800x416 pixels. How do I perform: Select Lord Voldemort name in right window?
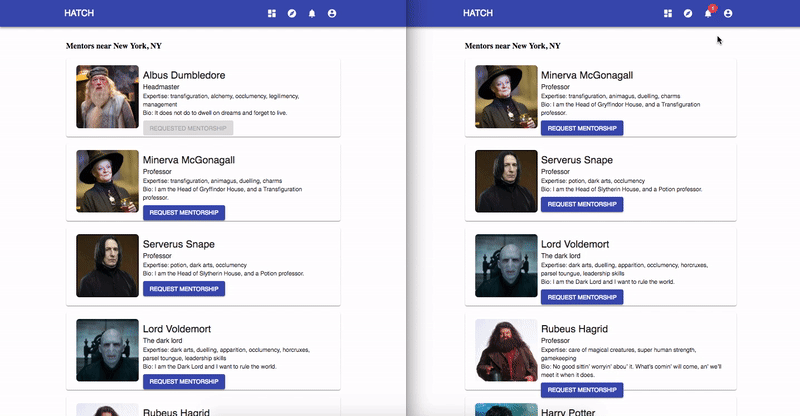(x=575, y=244)
